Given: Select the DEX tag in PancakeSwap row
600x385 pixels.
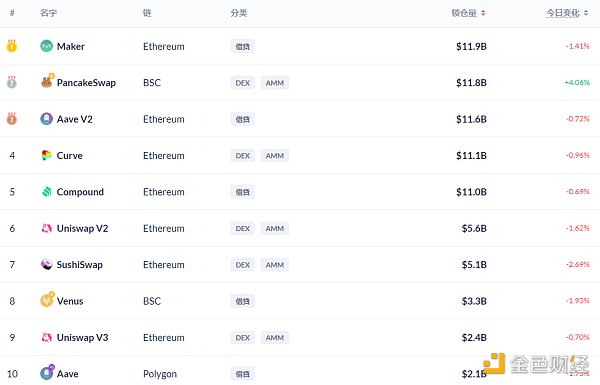Looking at the screenshot, I should coord(243,83).
